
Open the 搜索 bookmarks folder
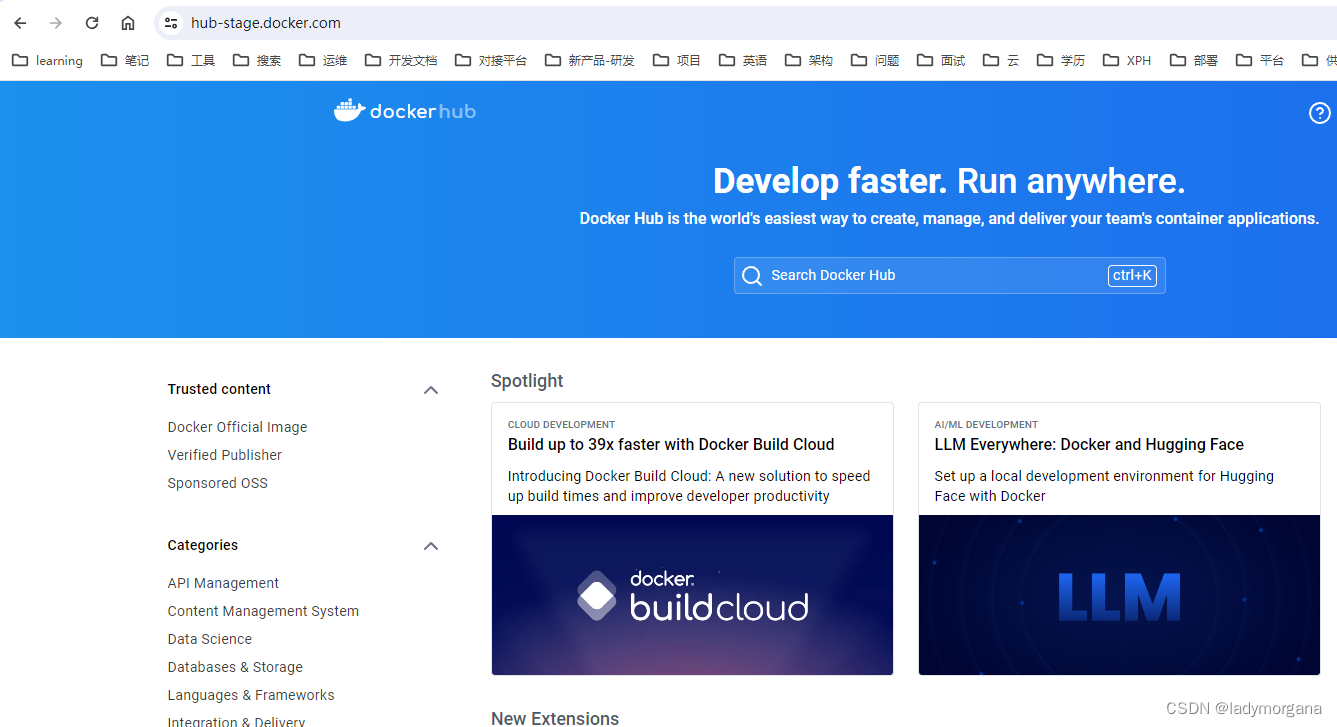(257, 60)
